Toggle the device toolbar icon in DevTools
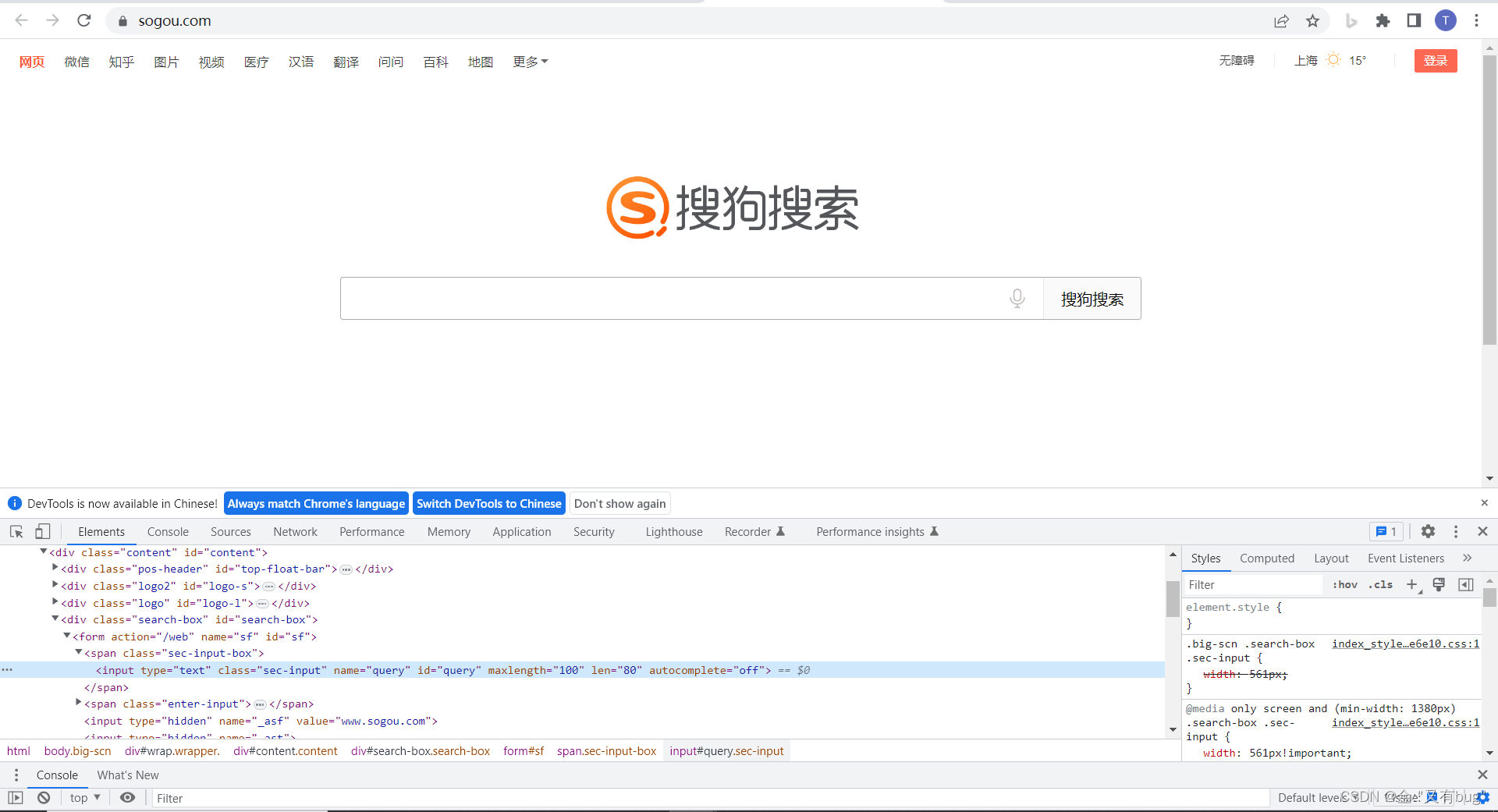Viewport: 1498px width, 812px height. [x=43, y=531]
